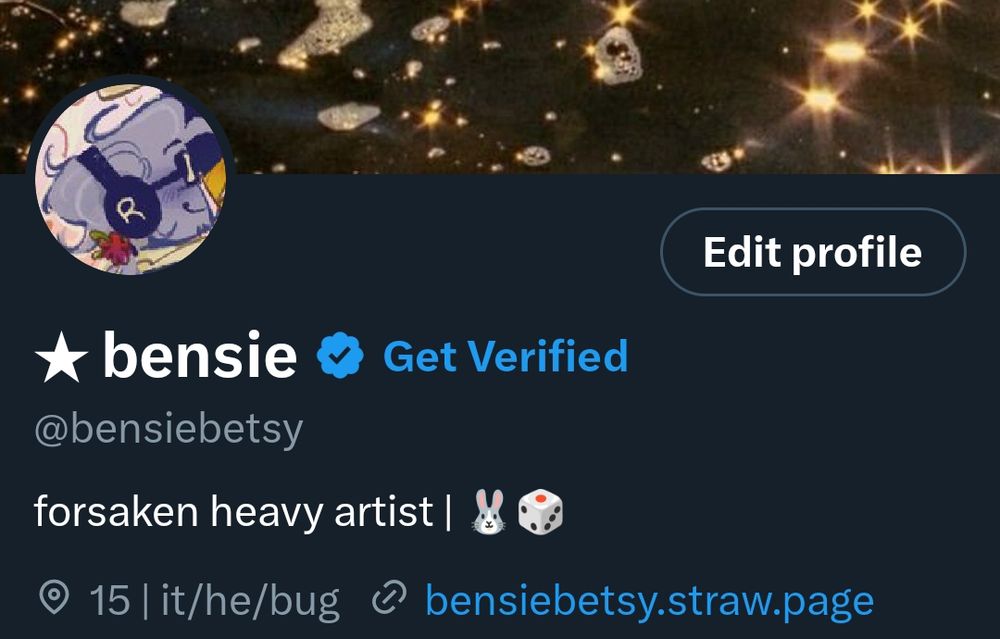Click the rabbit emoji in bio
Viewport: 1000px width, 639px height.
click(x=489, y=511)
